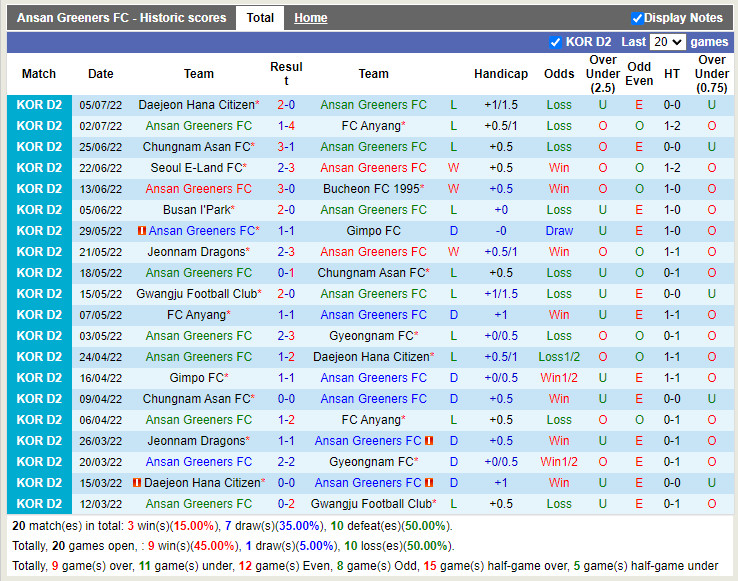This screenshot has height=581, width=738.
Task: Open Busan I'Park team link
Action: coord(198,210)
